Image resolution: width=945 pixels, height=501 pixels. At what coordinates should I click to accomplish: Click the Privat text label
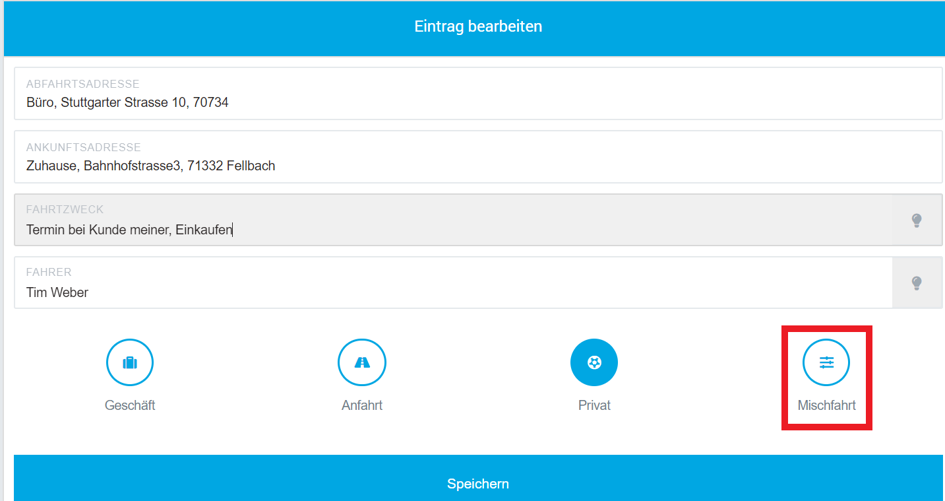click(x=594, y=405)
